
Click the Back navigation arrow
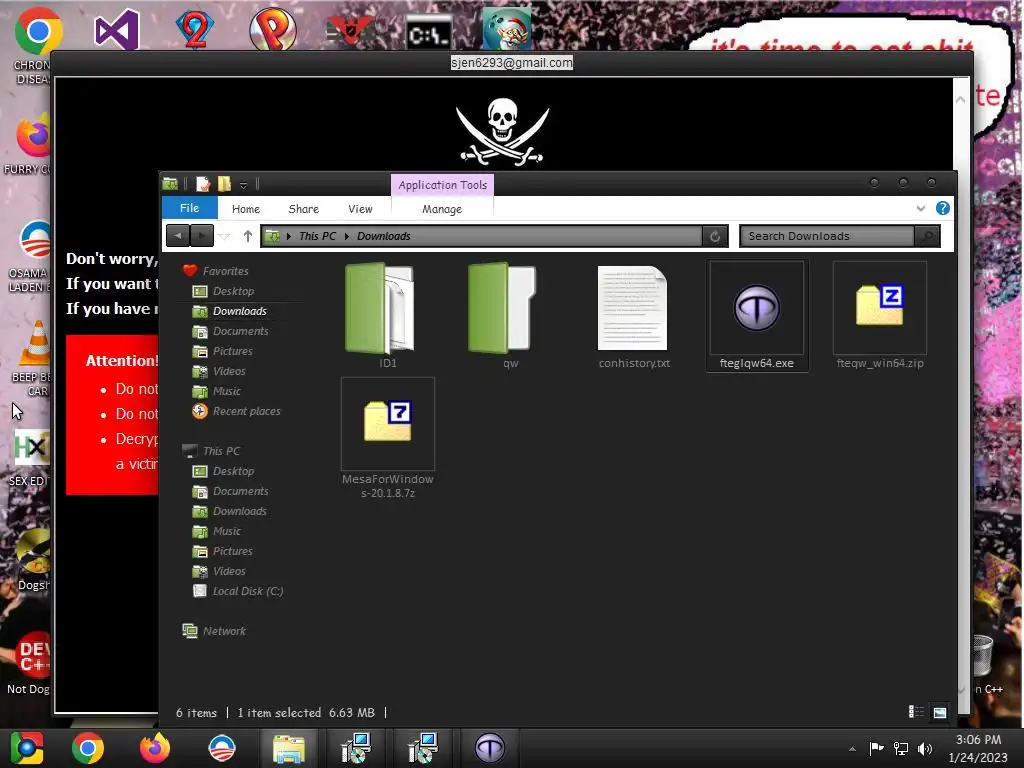point(178,236)
